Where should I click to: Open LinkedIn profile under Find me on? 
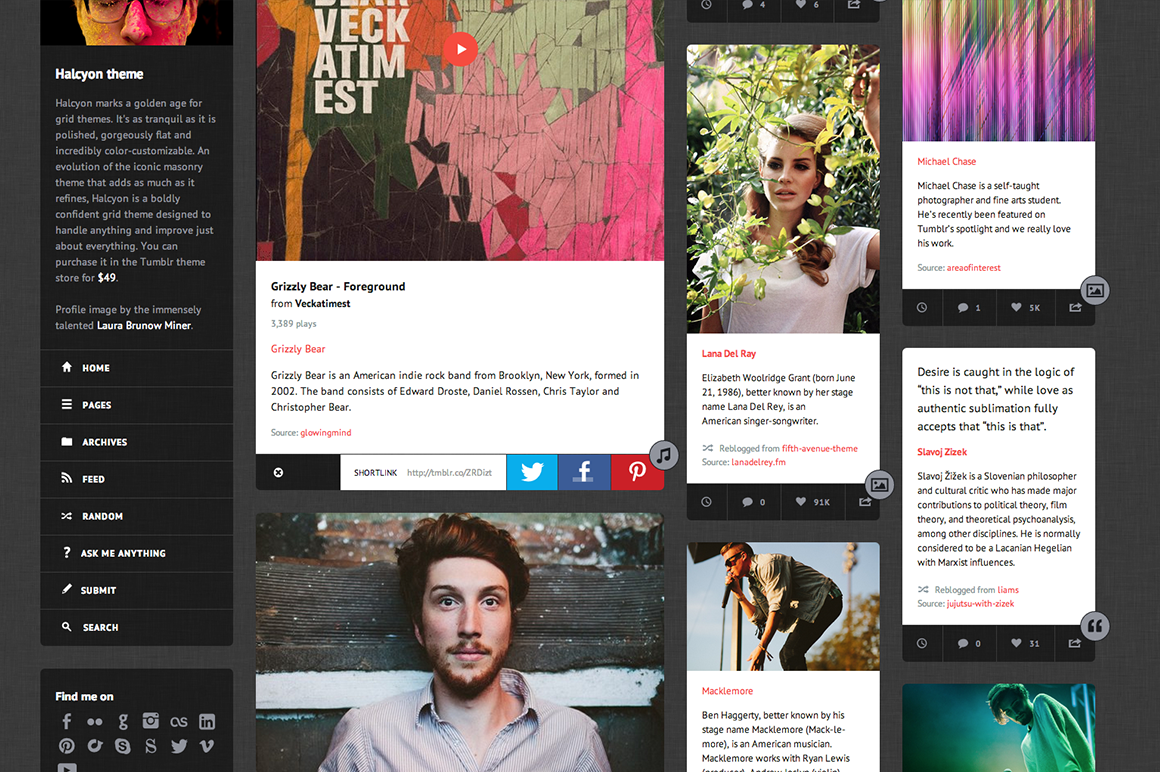pos(207,722)
